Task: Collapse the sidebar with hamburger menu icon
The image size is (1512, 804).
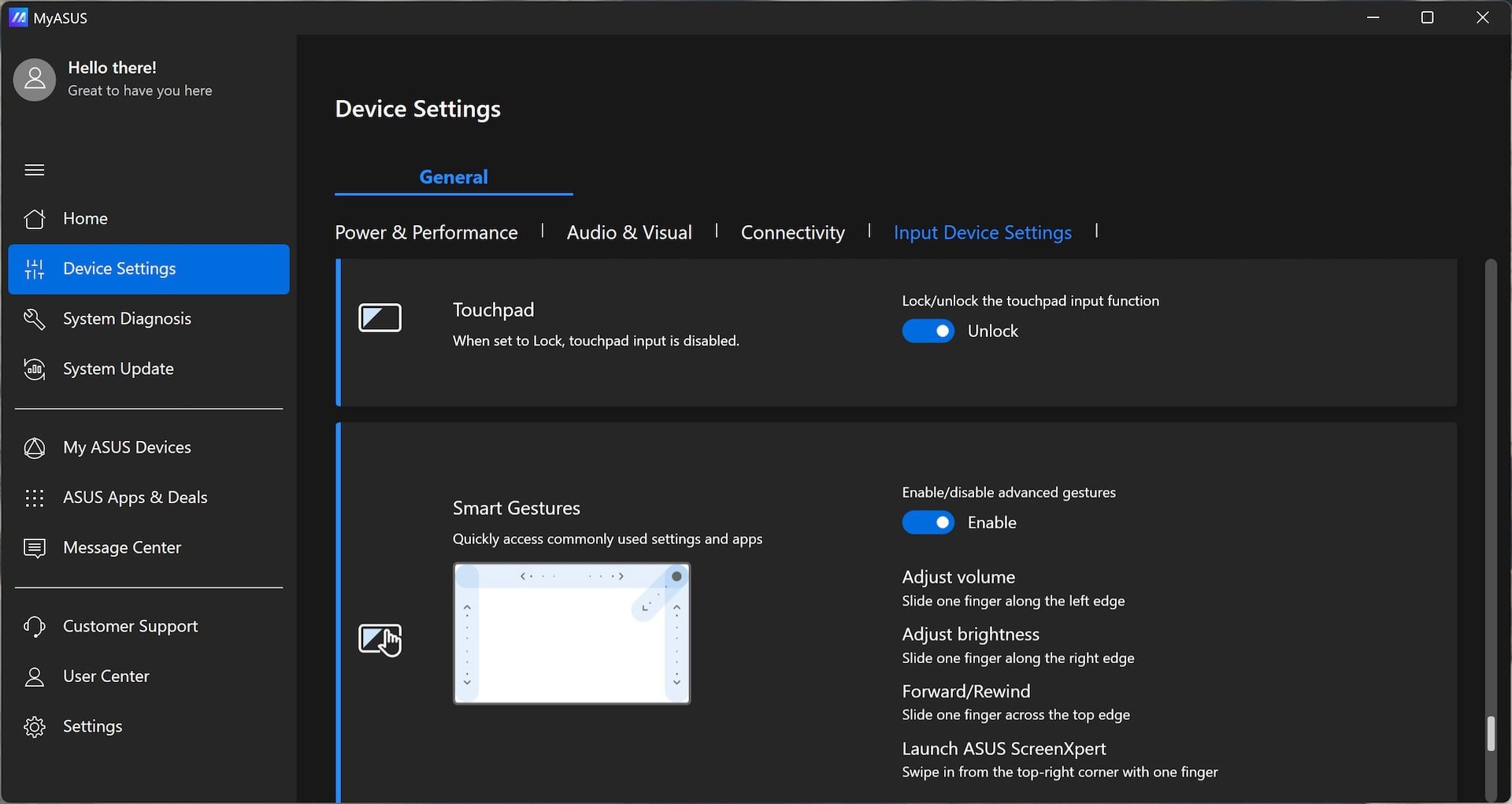Action: click(35, 170)
